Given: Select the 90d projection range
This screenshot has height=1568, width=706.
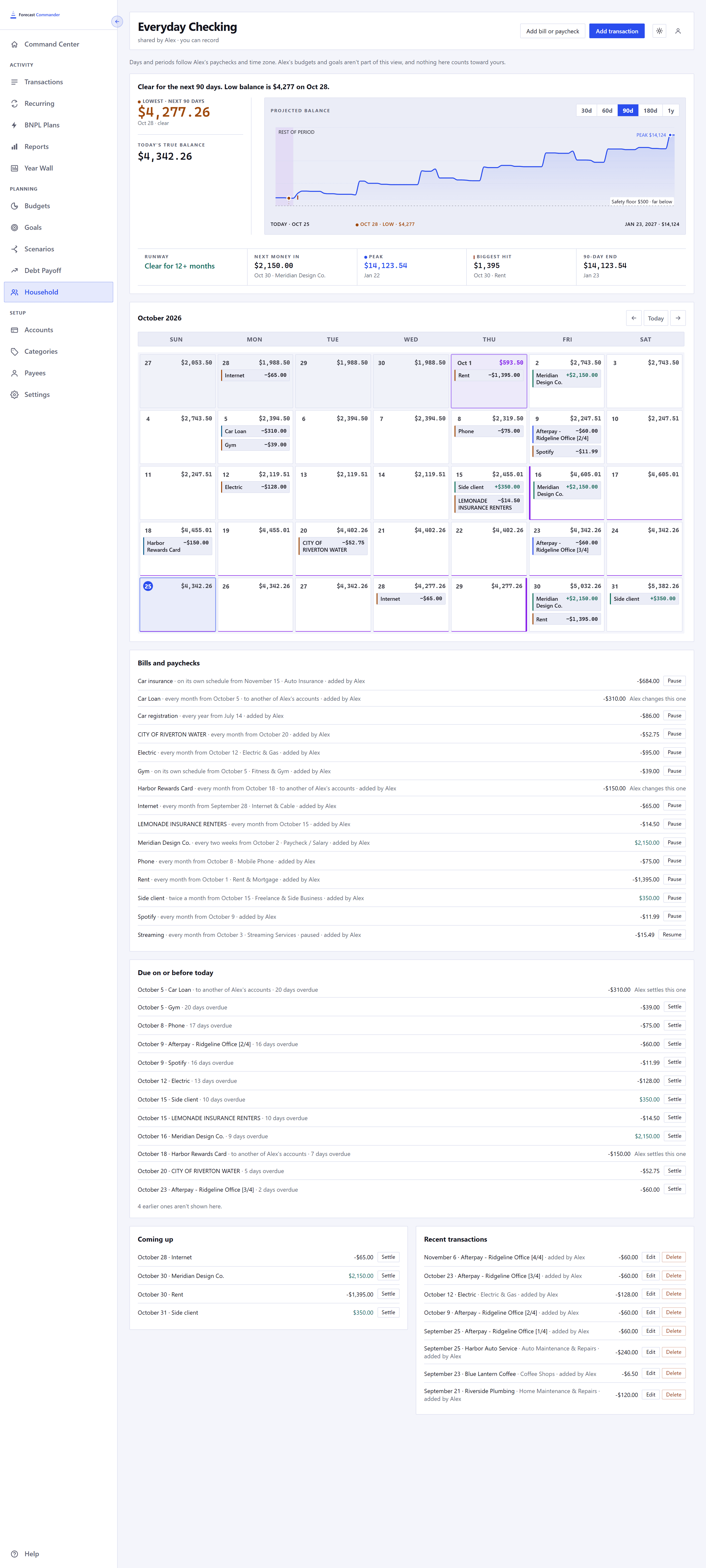Looking at the screenshot, I should (x=628, y=110).
